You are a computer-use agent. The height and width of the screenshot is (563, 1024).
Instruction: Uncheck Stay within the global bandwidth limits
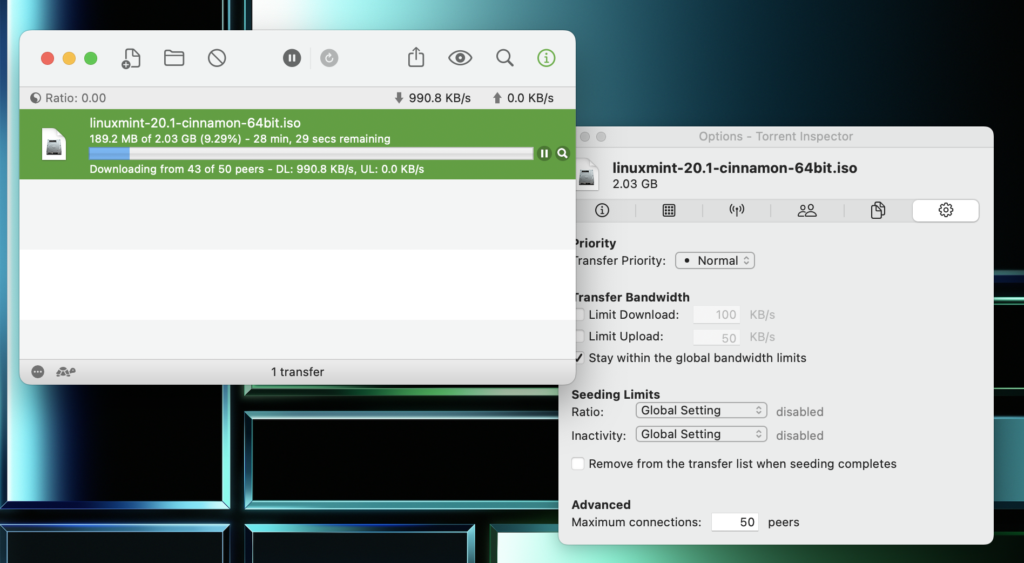(x=579, y=358)
